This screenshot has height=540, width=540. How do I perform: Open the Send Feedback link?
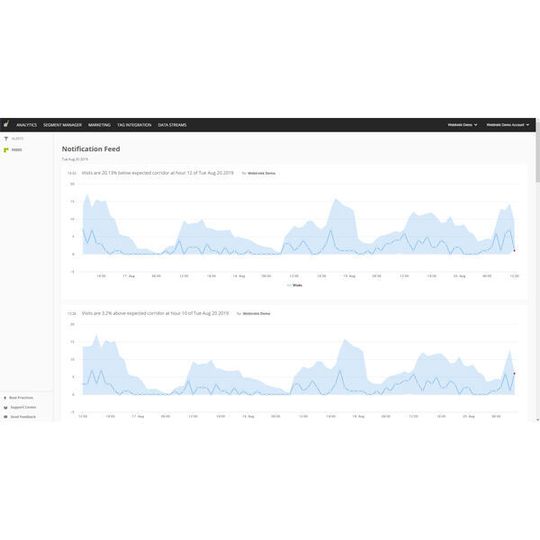coord(23,417)
